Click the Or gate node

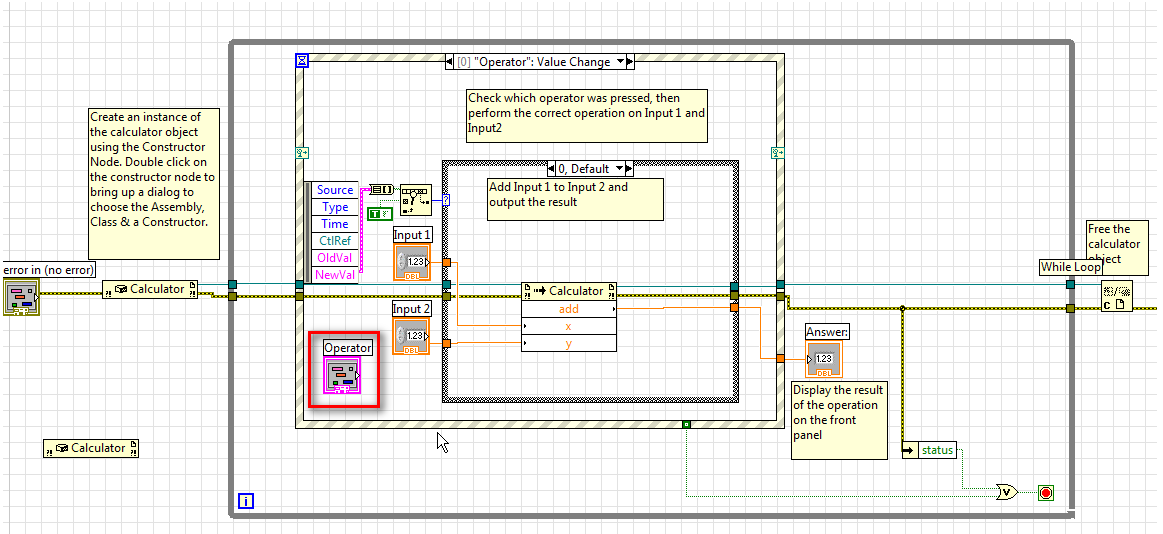tap(1007, 492)
